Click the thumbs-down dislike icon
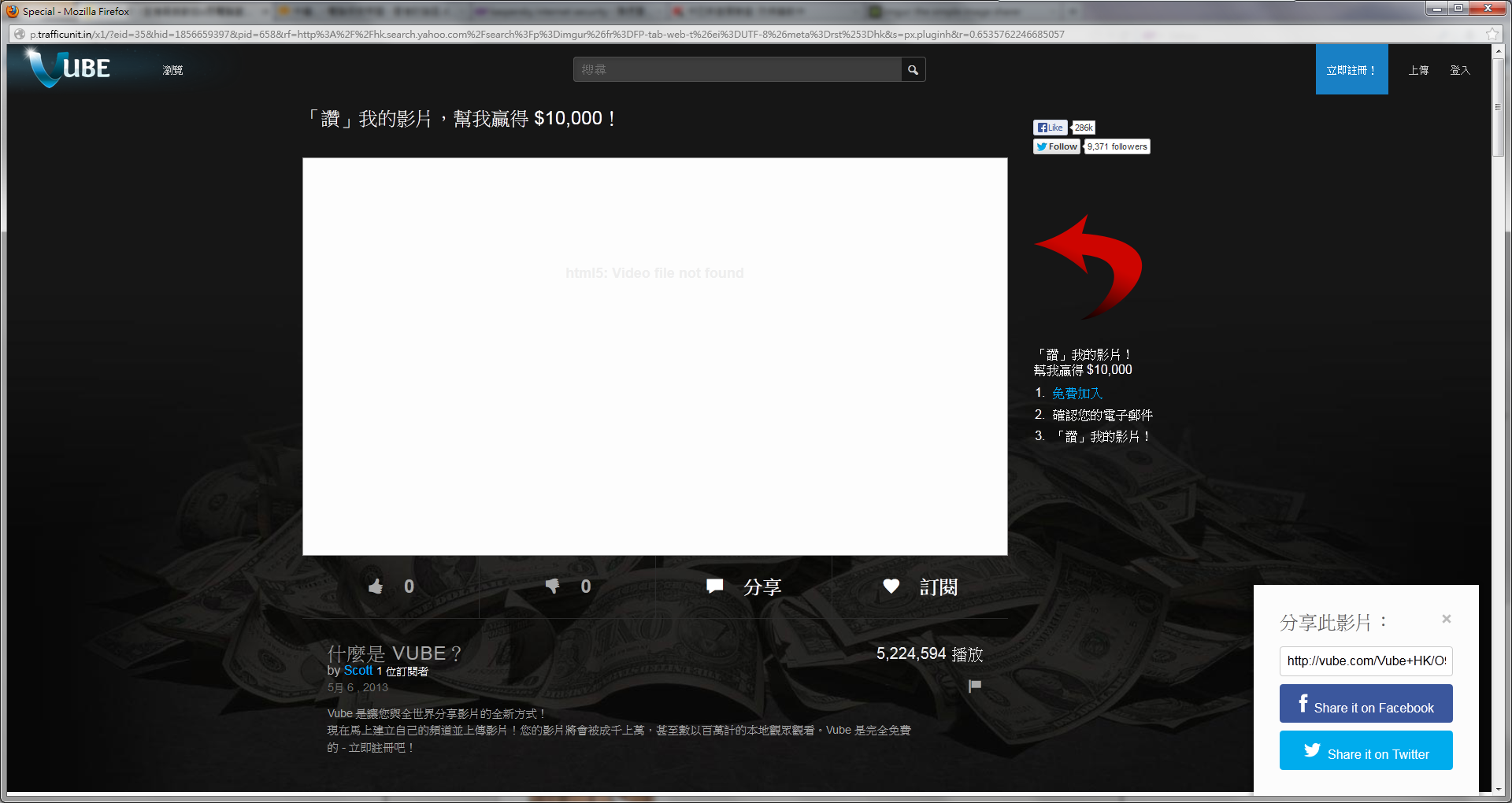This screenshot has height=803, width=1512. (553, 587)
